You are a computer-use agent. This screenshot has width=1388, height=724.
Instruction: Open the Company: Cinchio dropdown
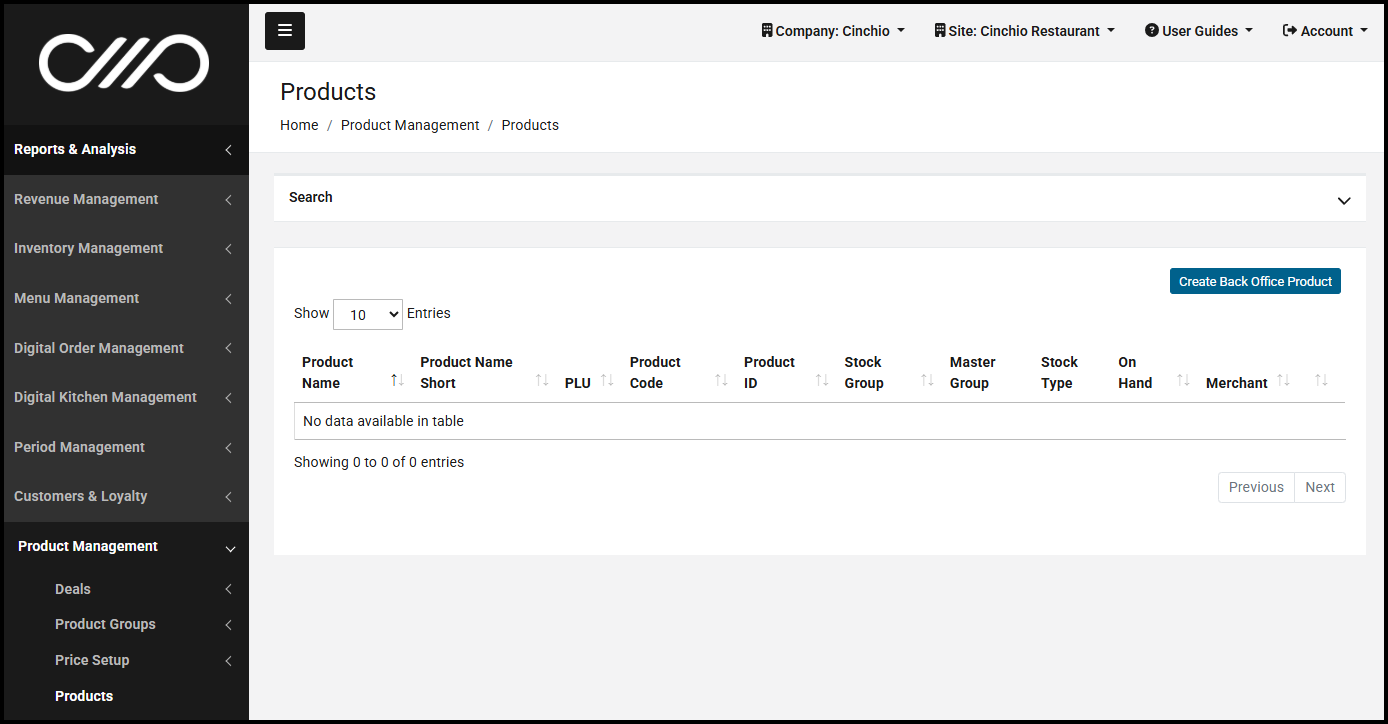(x=833, y=31)
